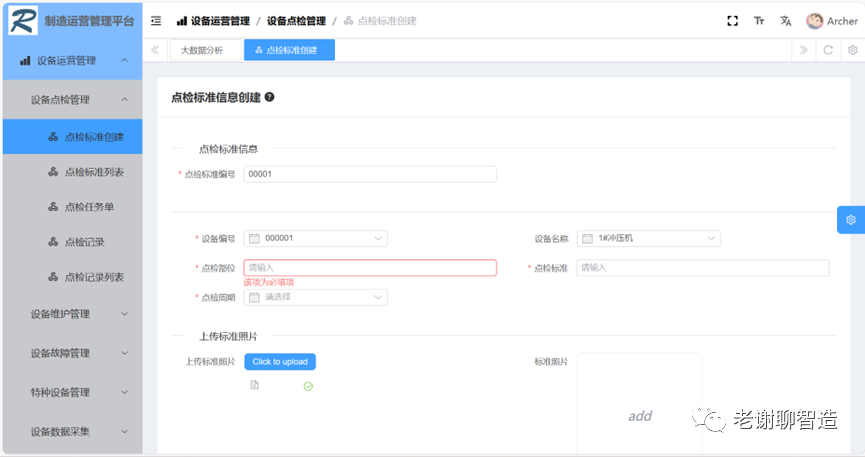Click the 上传标准照片 section heading
Screen dimensions: 865x457
tap(228, 336)
